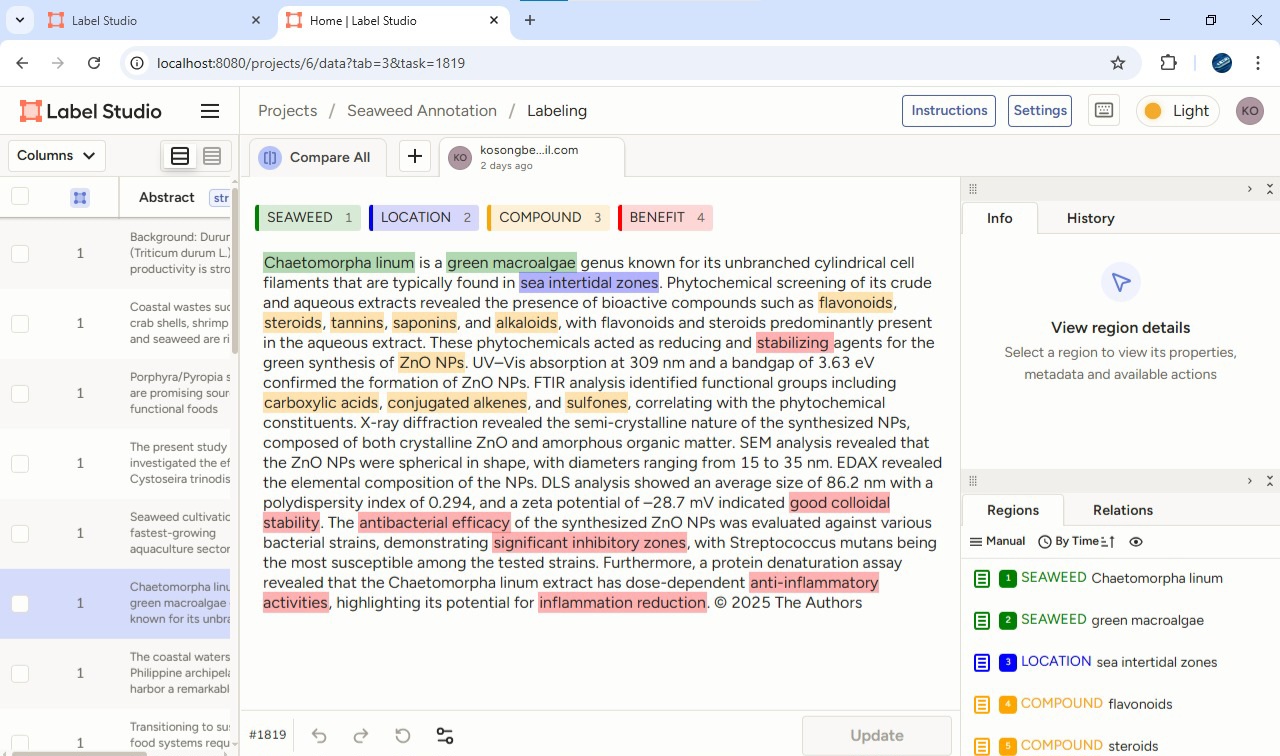
Task: Switch to the Relations tab
Action: pos(1123,510)
